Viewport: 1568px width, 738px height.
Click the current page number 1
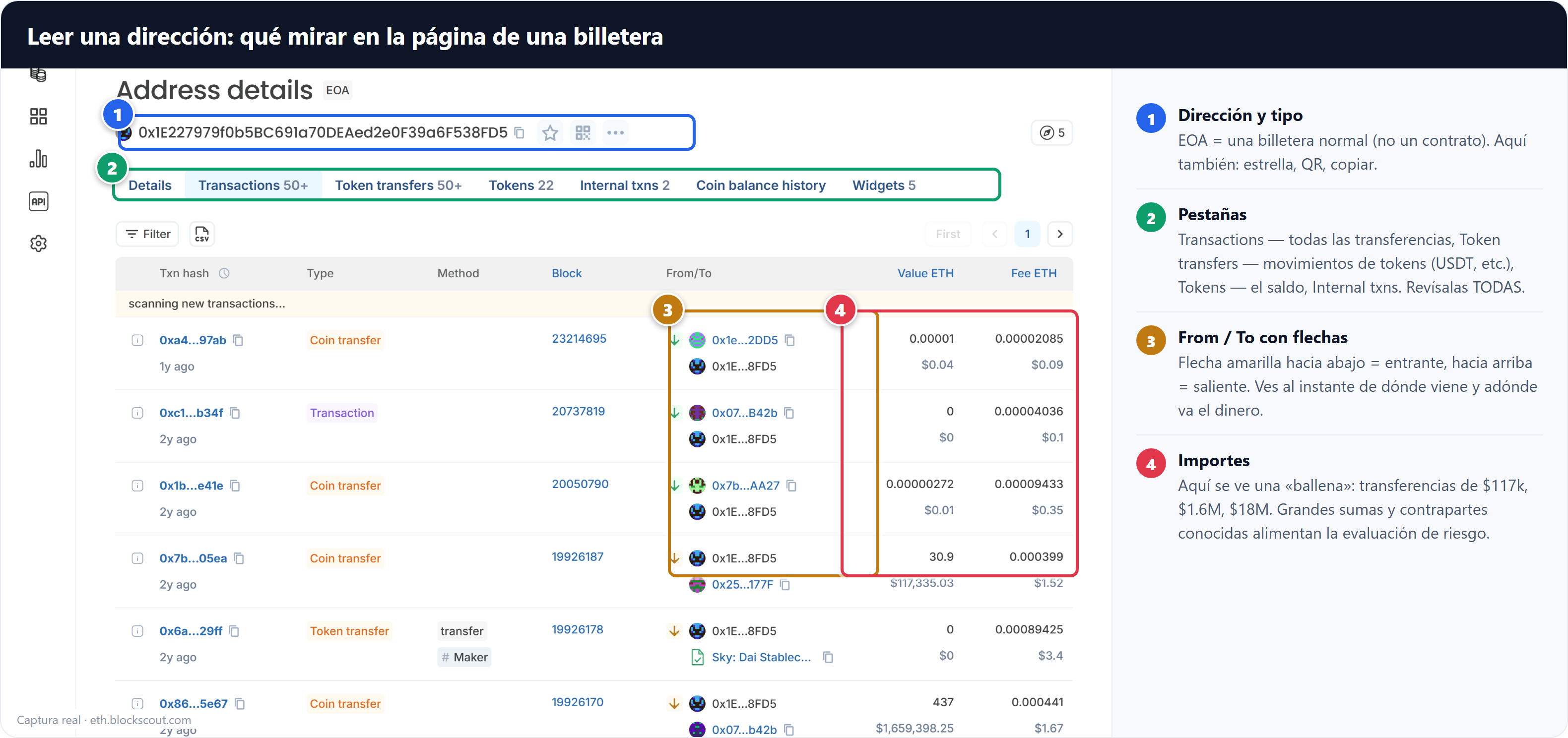pyautogui.click(x=1028, y=234)
